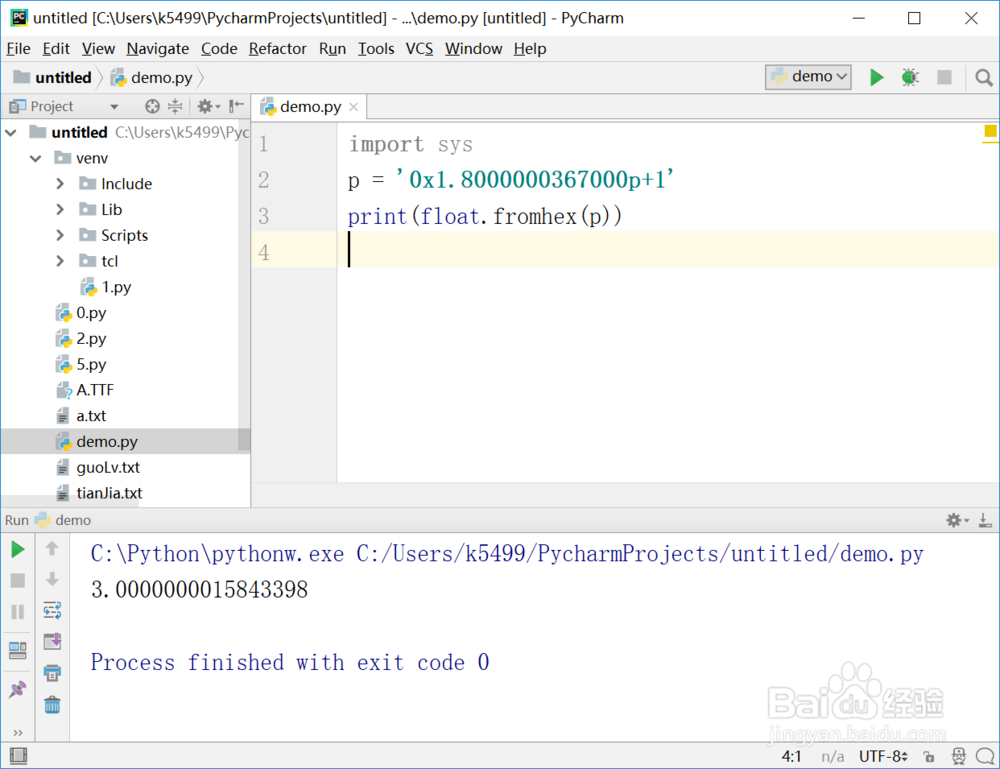Open the Refactor menu
Image resolution: width=1000 pixels, height=769 pixels.
[x=277, y=48]
